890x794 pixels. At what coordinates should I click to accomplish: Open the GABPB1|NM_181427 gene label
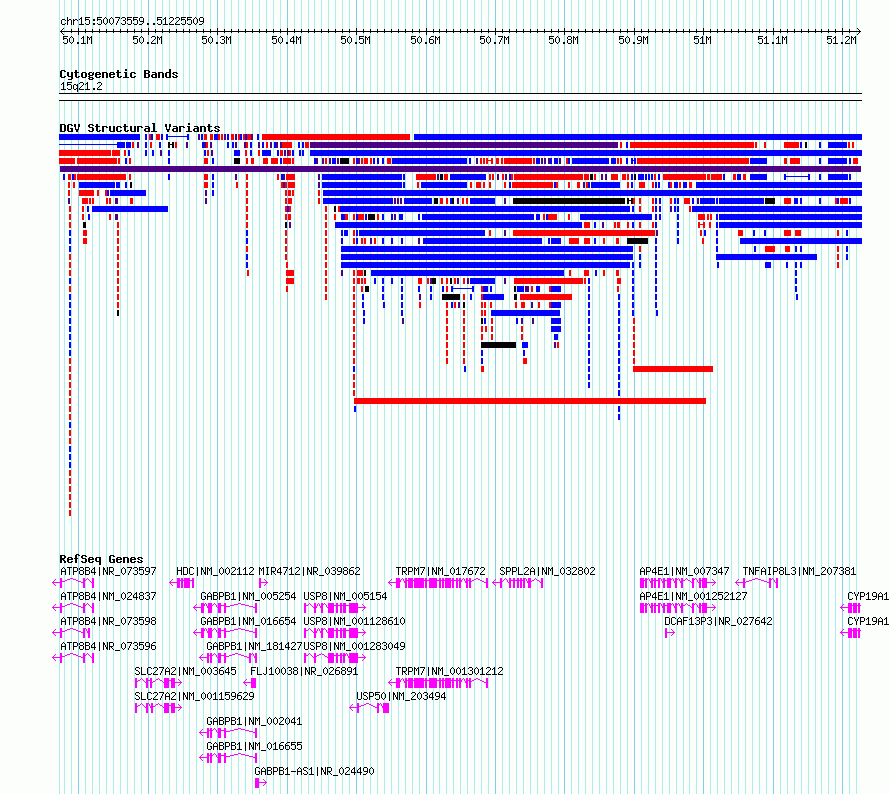coord(254,646)
